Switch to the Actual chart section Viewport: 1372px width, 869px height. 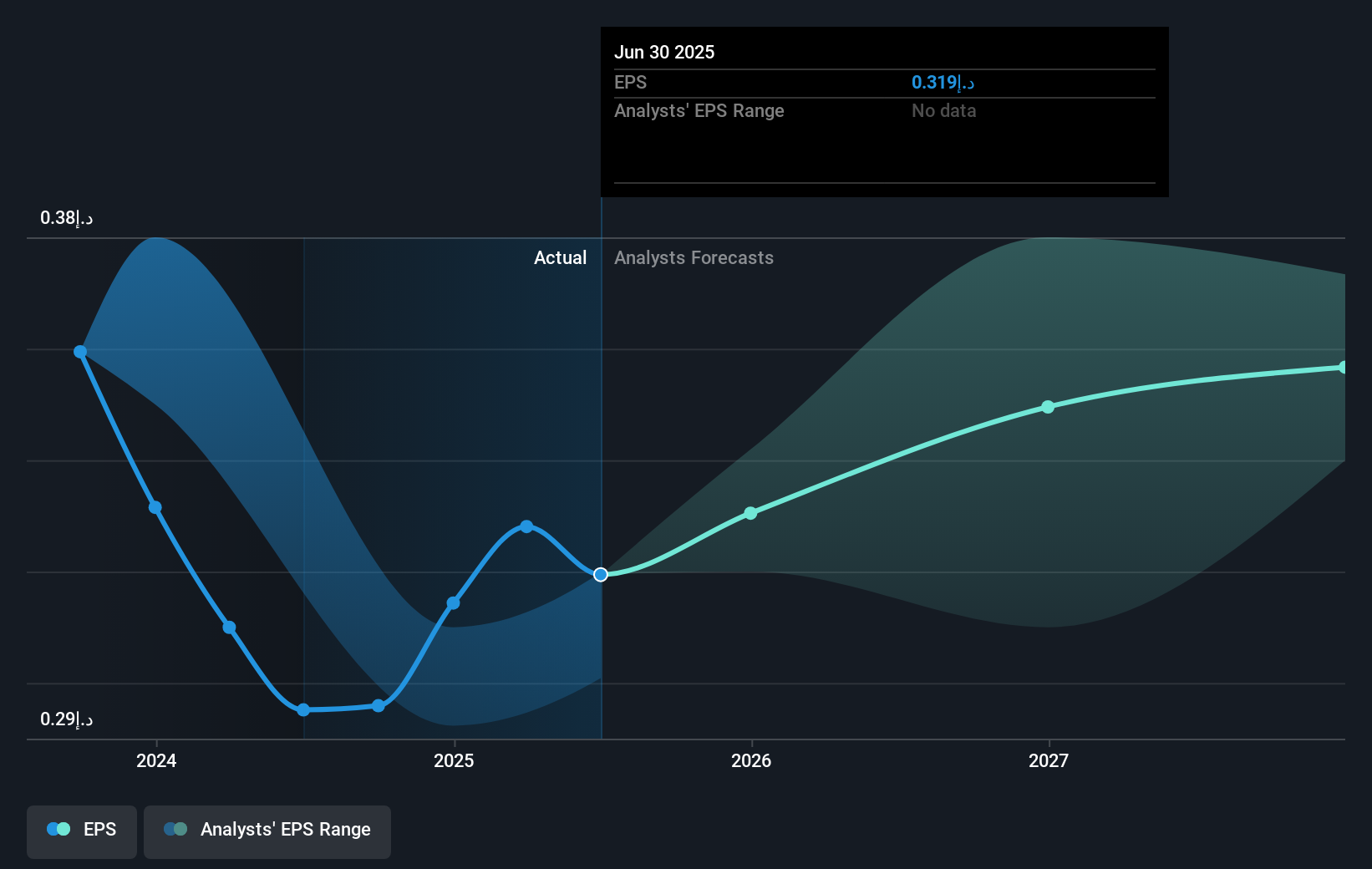[x=560, y=257]
